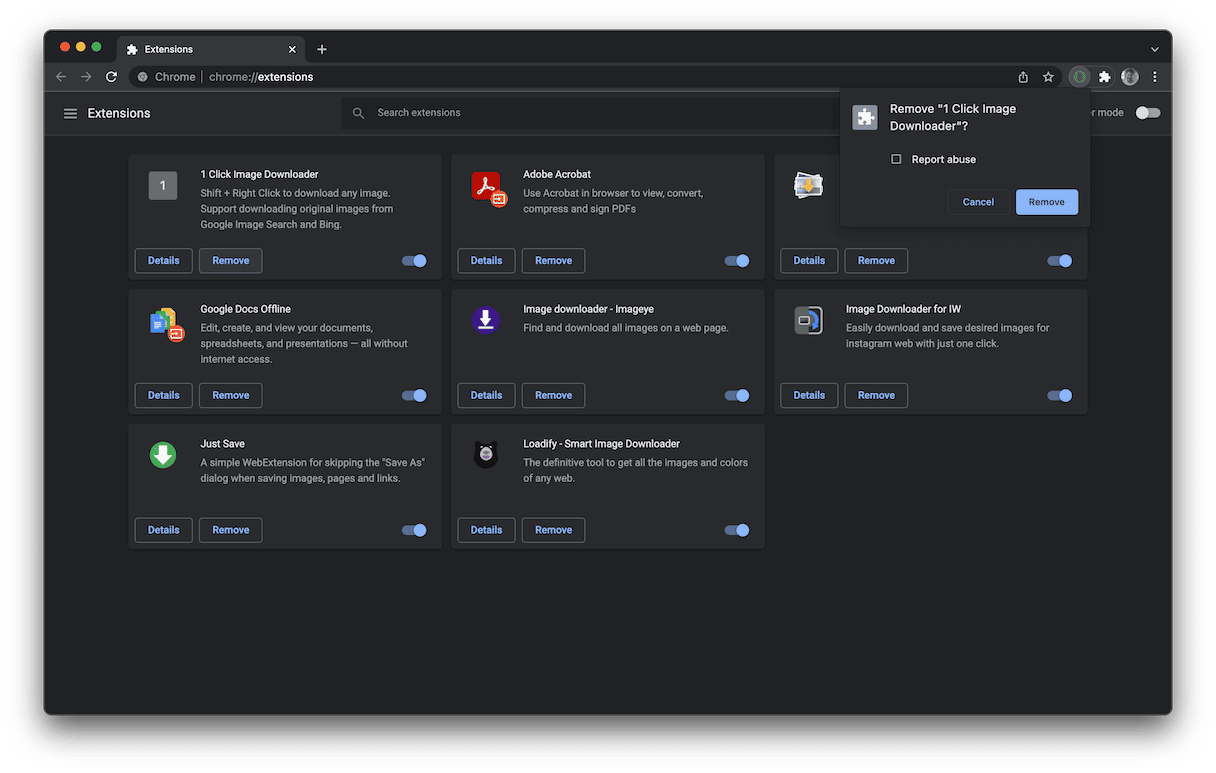
Task: Click the 1 Click Image Downloader icon
Action: pos(163,185)
